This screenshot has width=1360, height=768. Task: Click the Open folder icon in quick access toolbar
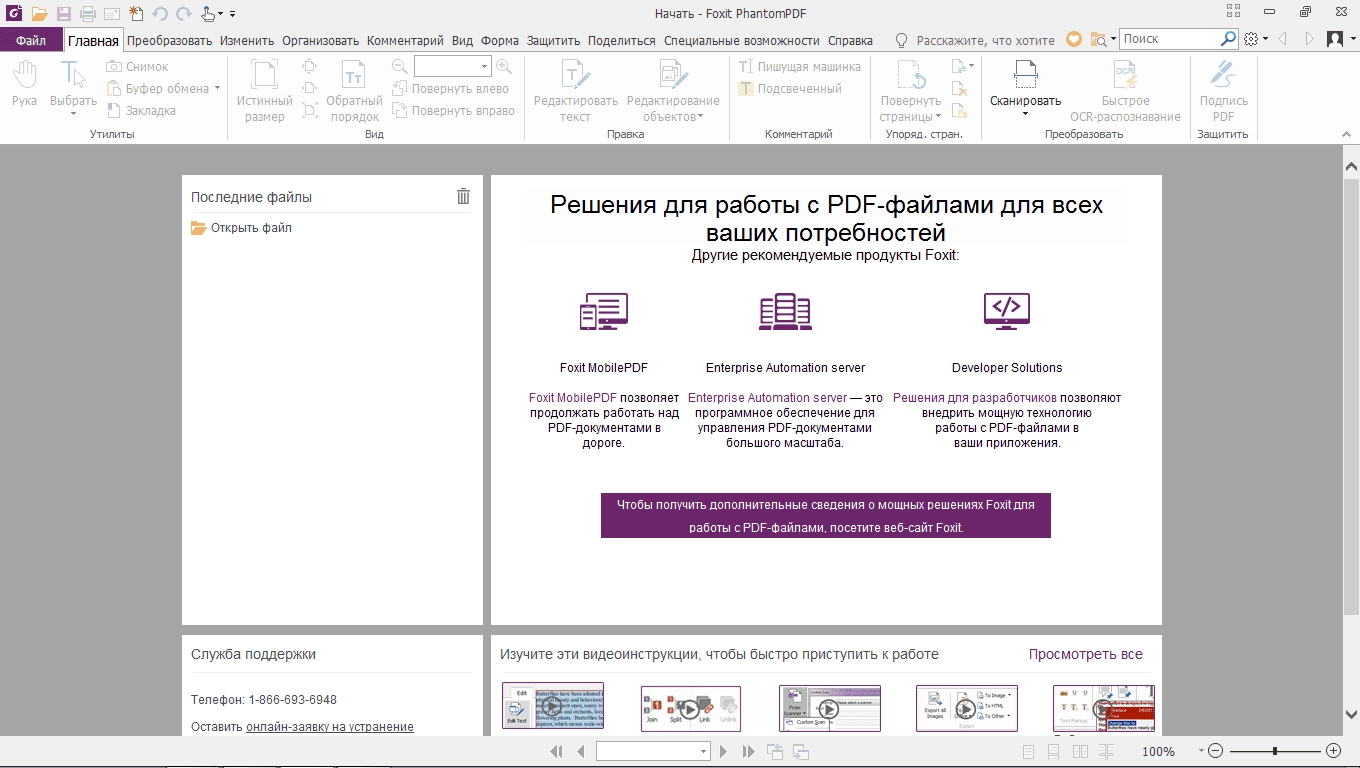pos(40,14)
